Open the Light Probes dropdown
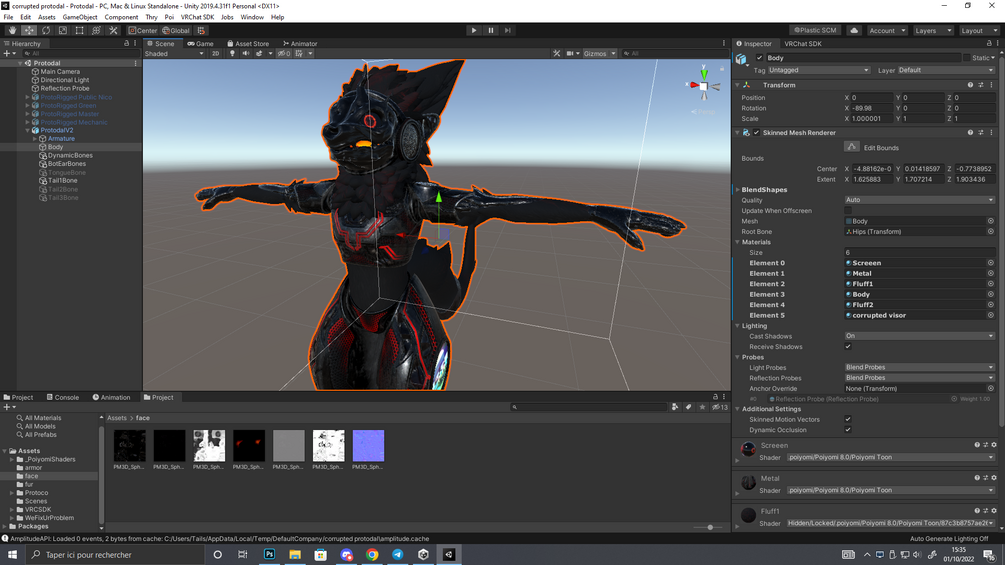The width and height of the screenshot is (1005, 565). pos(919,367)
